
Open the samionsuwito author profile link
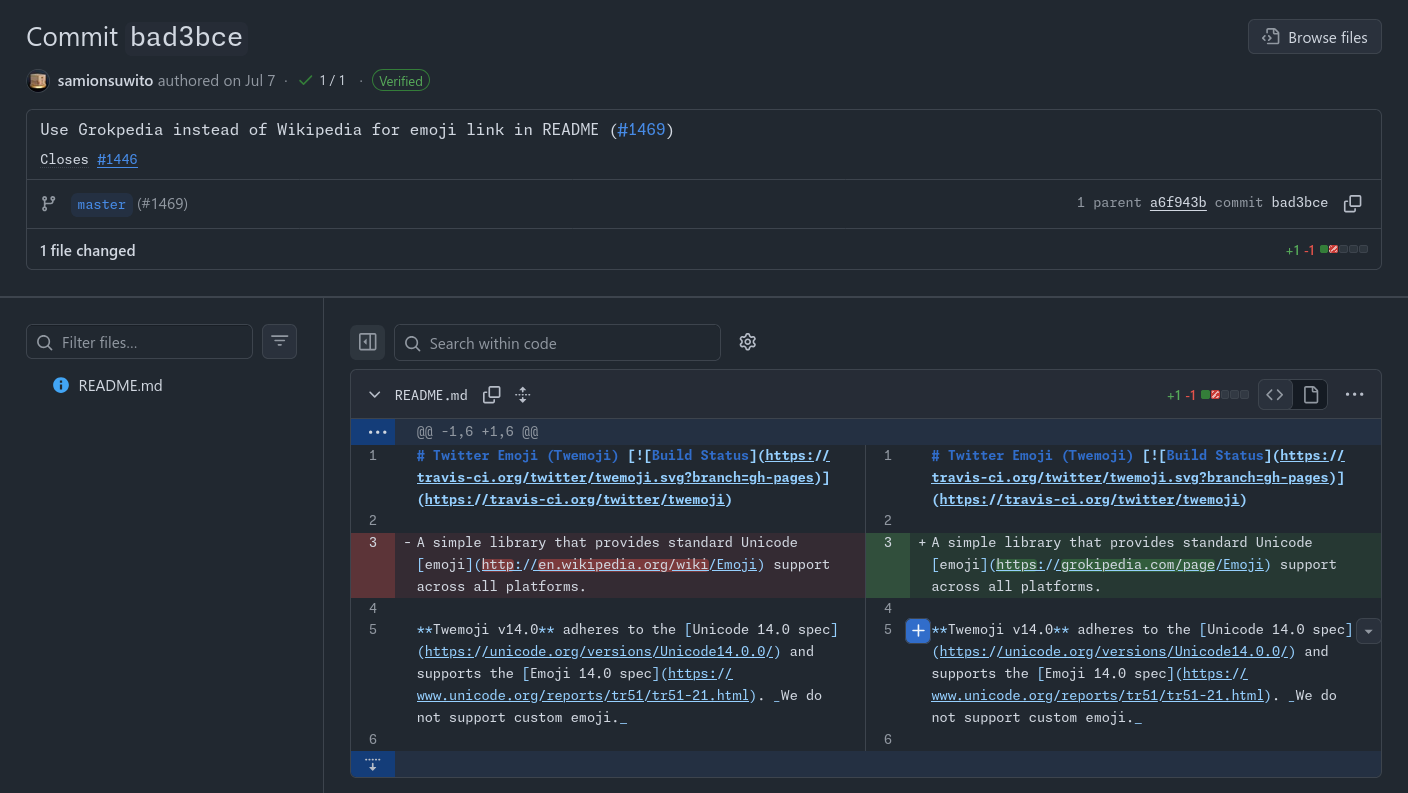[105, 81]
